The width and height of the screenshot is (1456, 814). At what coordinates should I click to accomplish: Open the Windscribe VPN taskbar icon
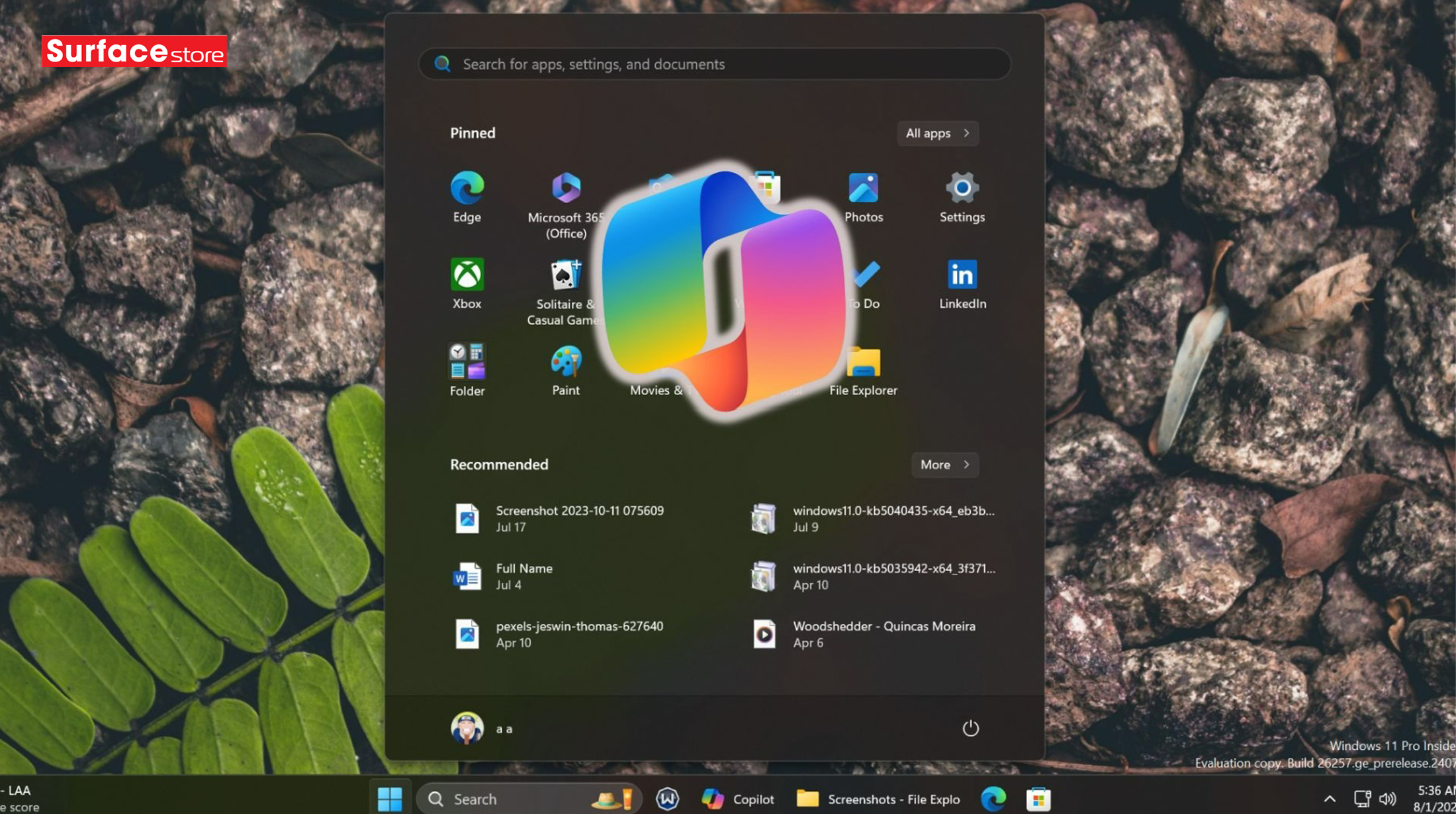667,799
